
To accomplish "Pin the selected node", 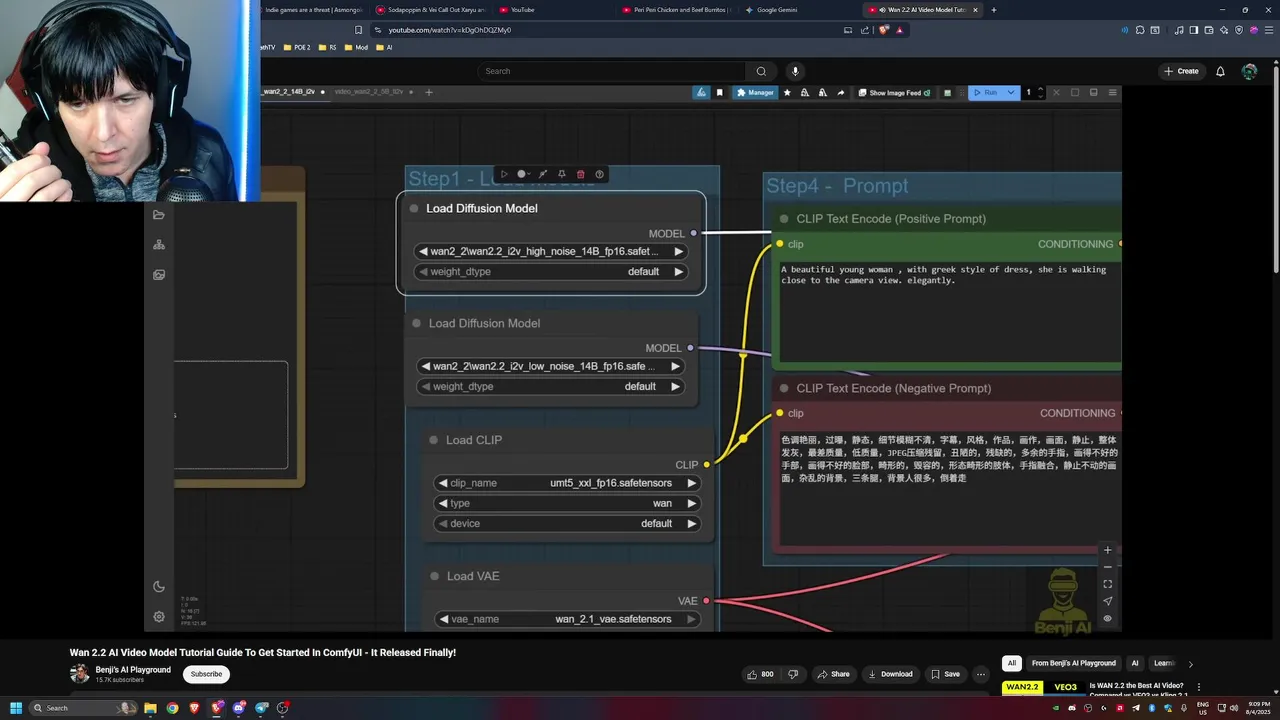I will pos(562,174).
